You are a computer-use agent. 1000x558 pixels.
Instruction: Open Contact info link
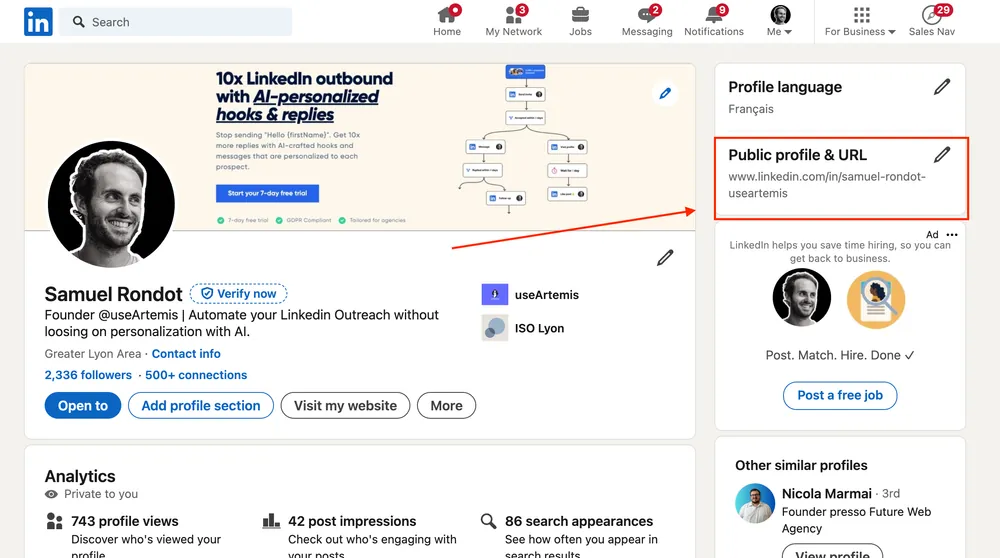[186, 354]
